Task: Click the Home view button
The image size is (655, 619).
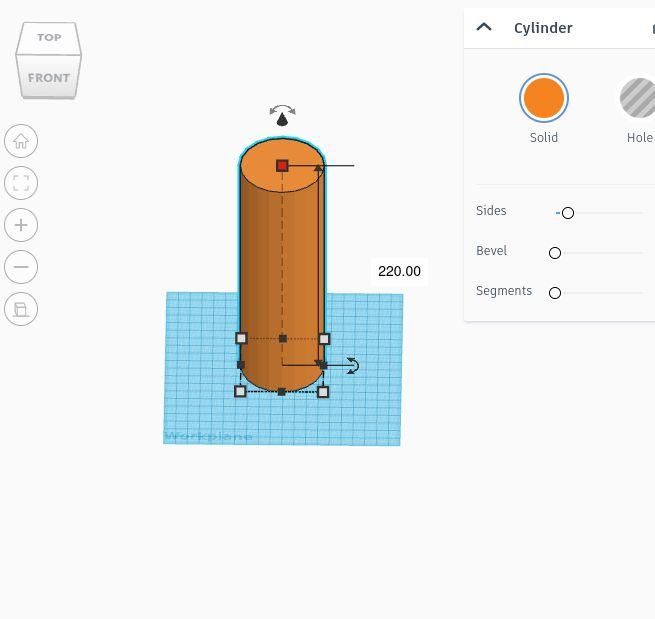Action: pyautogui.click(x=21, y=141)
